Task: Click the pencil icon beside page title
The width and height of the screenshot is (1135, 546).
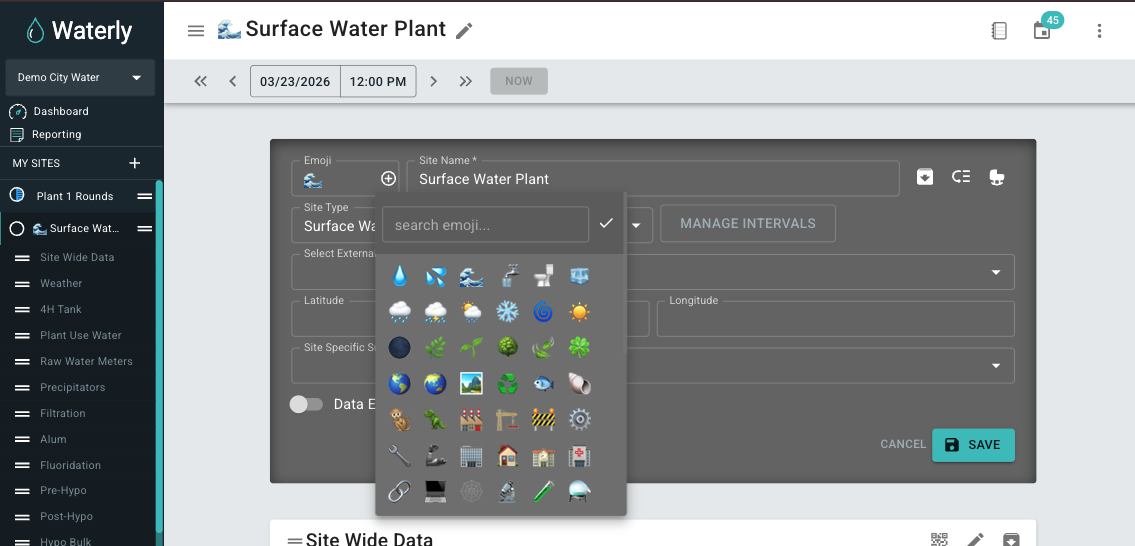Action: pyautogui.click(x=464, y=31)
